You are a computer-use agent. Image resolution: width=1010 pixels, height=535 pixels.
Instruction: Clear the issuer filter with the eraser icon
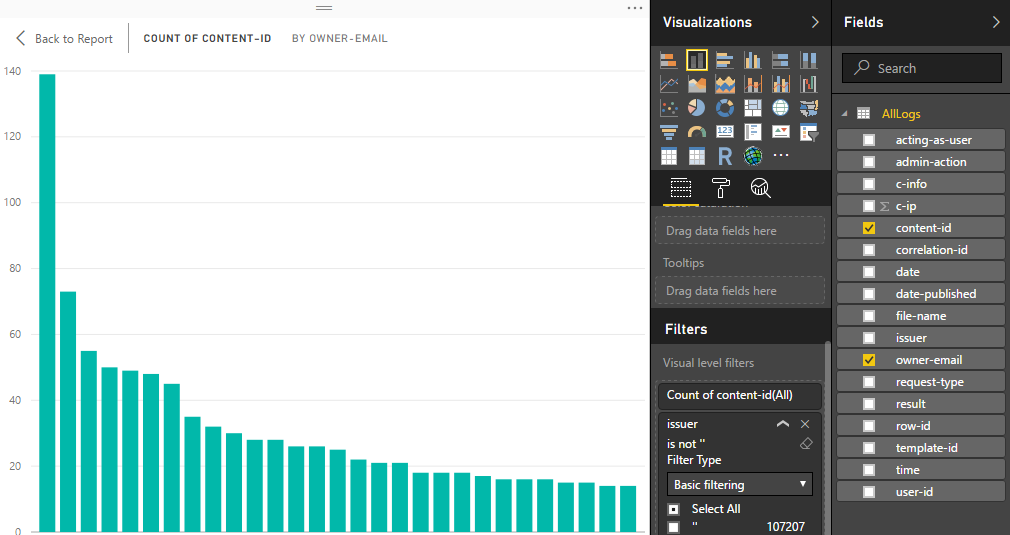click(x=806, y=443)
